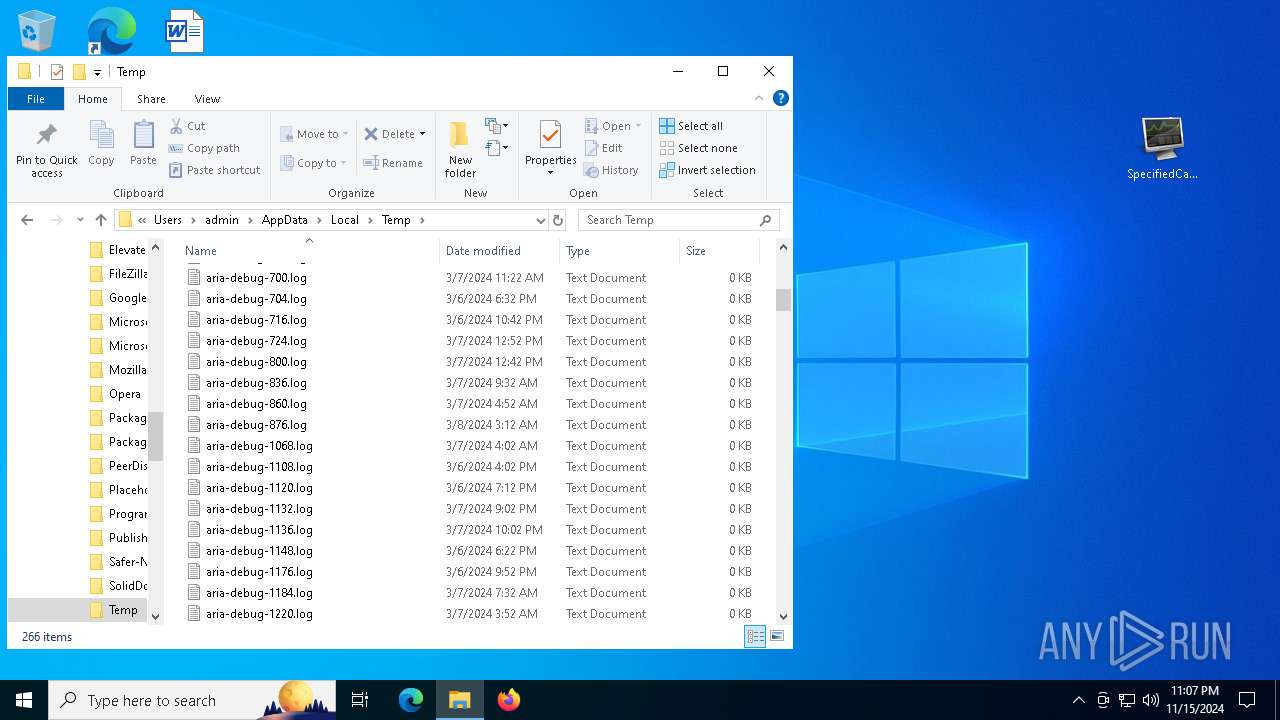This screenshot has height=720, width=1280.
Task: Click AppData in the address breadcrumb
Action: [x=285, y=220]
